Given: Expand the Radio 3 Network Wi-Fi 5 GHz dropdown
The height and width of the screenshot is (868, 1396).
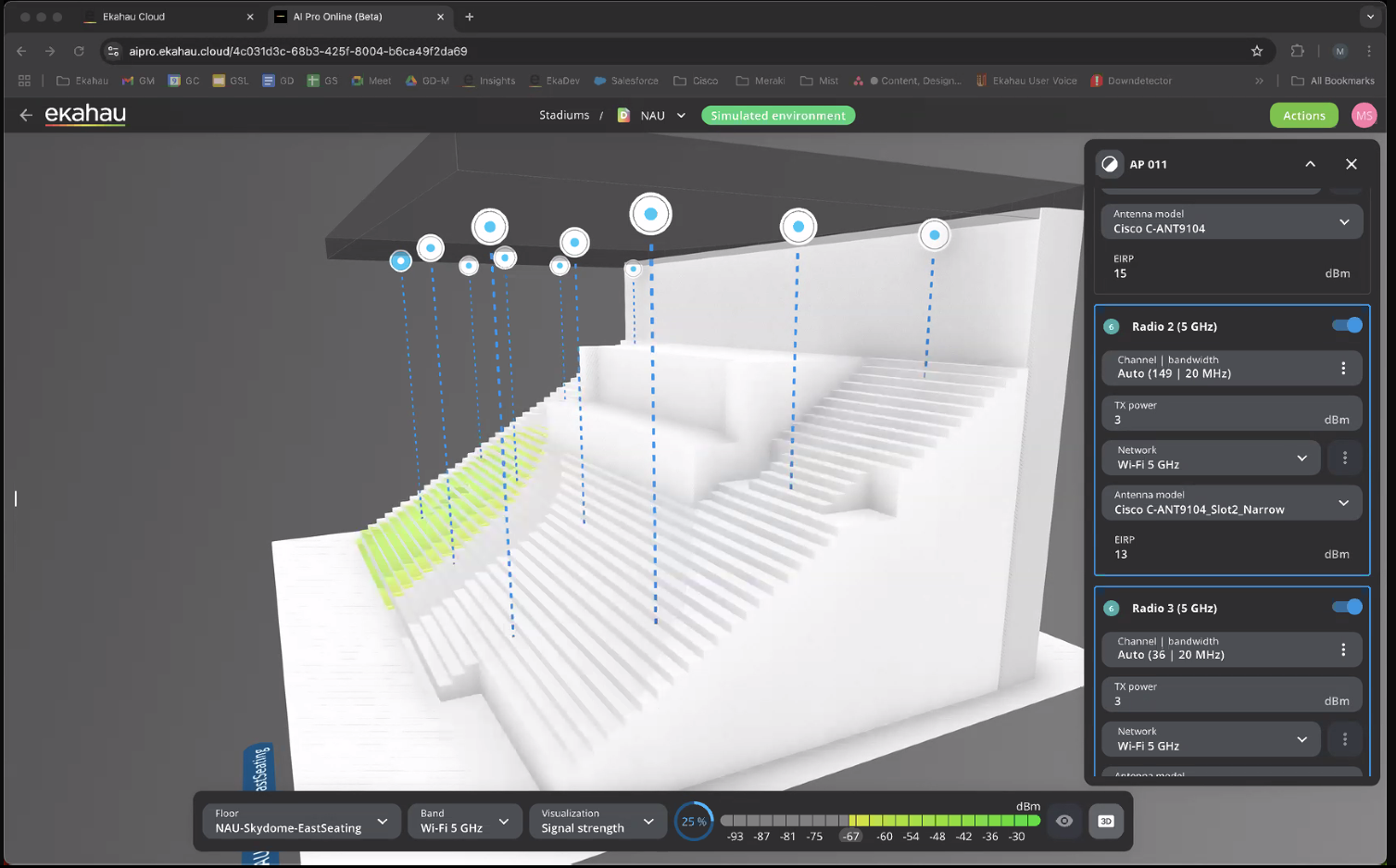Looking at the screenshot, I should (1211, 739).
